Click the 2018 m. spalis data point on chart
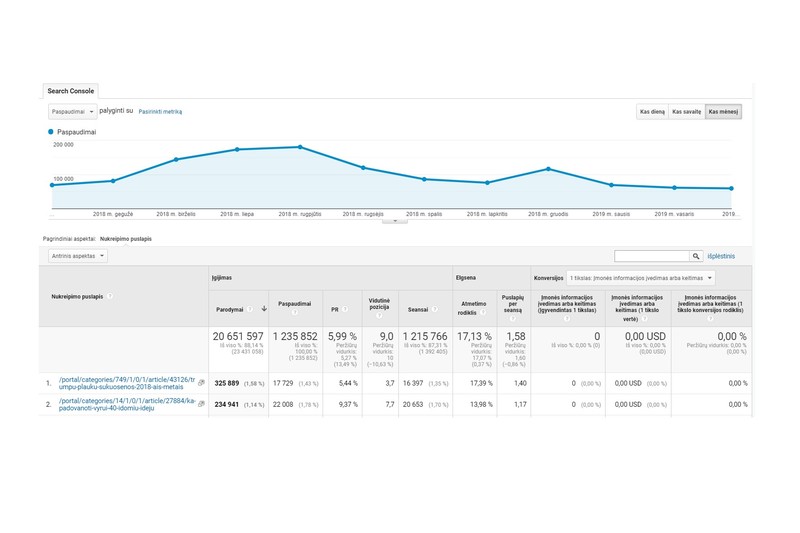This screenshot has height=533, width=800. click(424, 179)
